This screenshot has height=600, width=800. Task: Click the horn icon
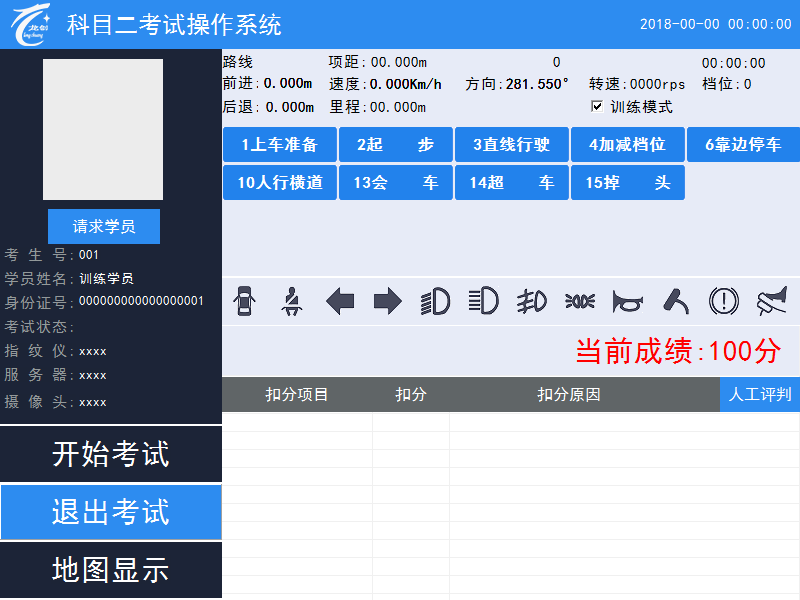(x=628, y=302)
